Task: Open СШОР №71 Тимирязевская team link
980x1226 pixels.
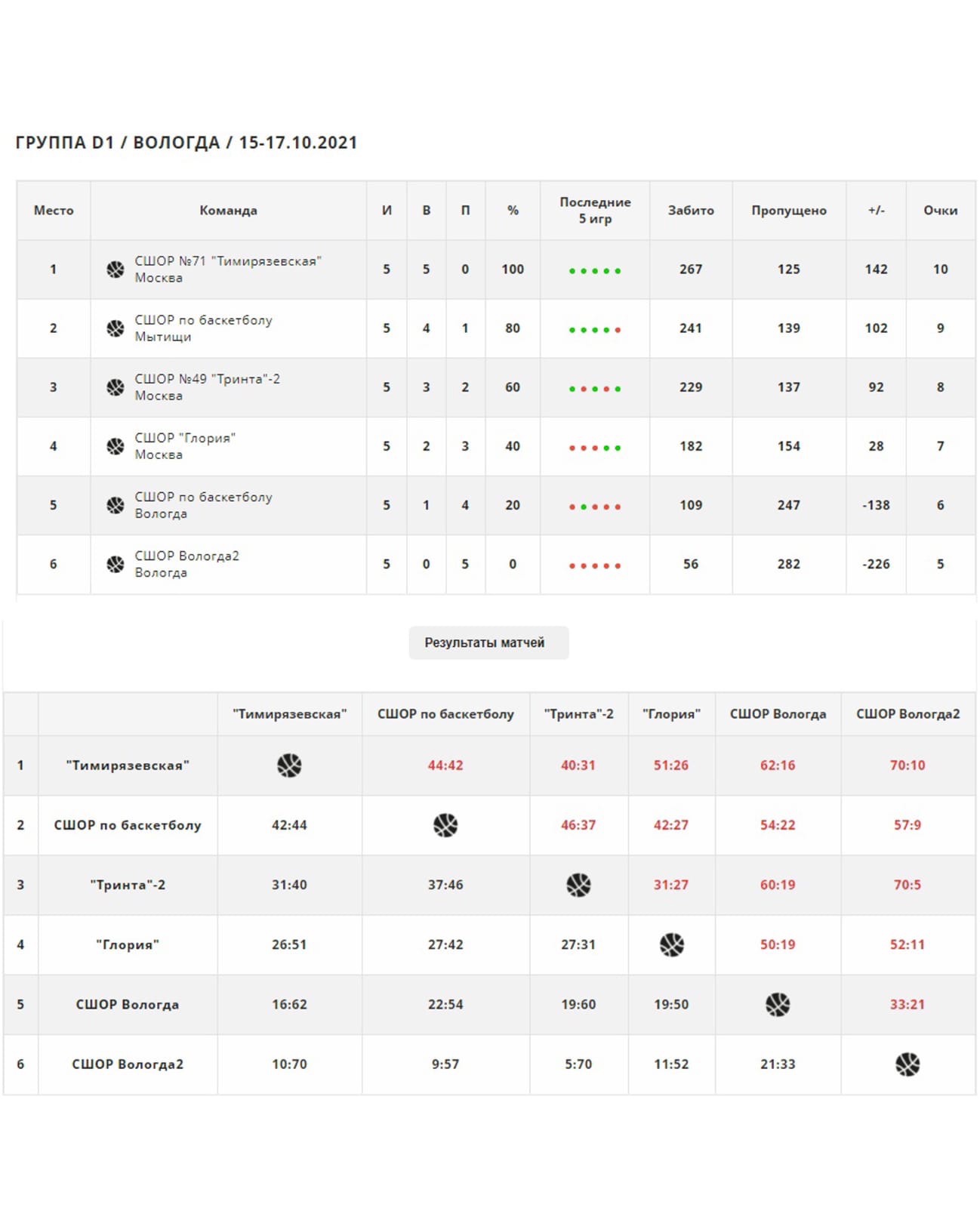Action: coord(228,270)
